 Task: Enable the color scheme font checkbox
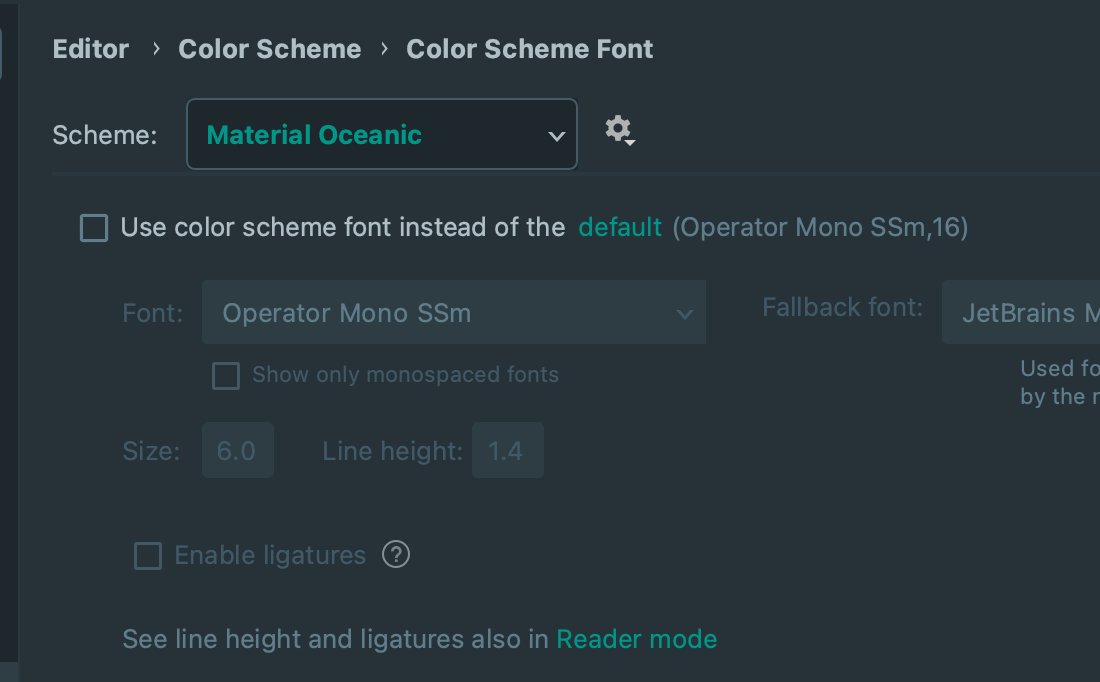pyautogui.click(x=93, y=228)
